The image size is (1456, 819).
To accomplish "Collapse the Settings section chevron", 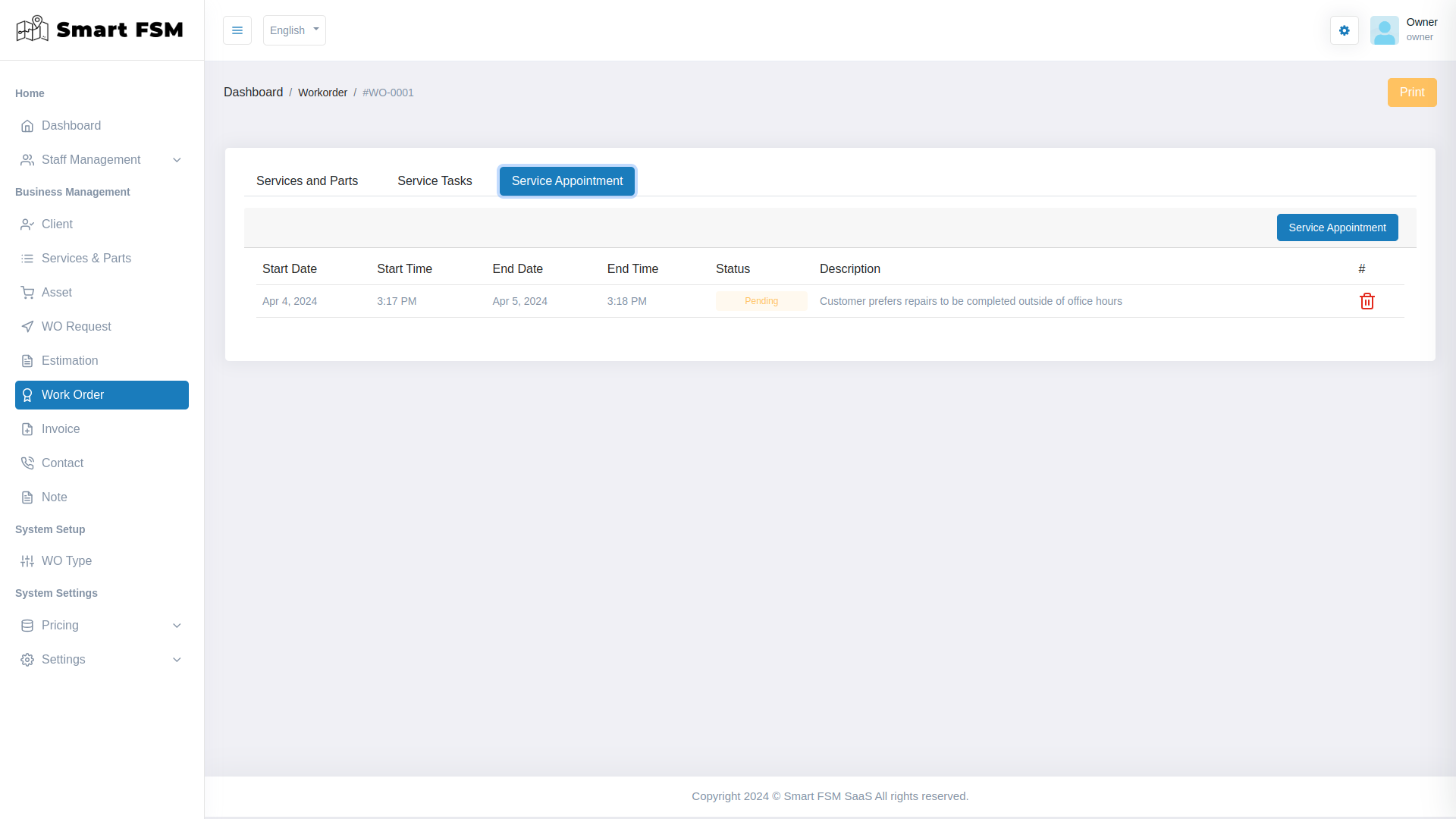I will pos(177,660).
